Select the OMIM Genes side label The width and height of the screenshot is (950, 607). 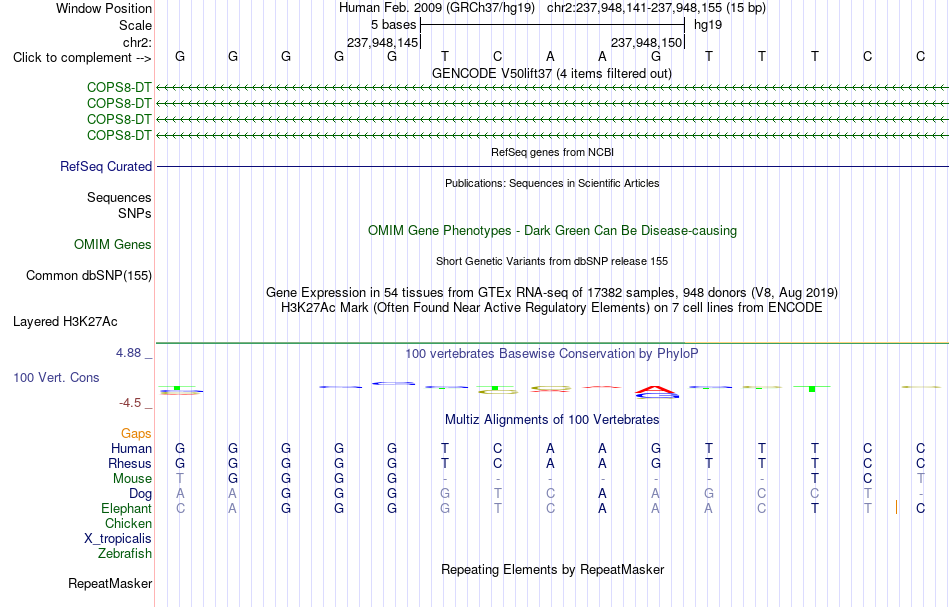(x=113, y=244)
